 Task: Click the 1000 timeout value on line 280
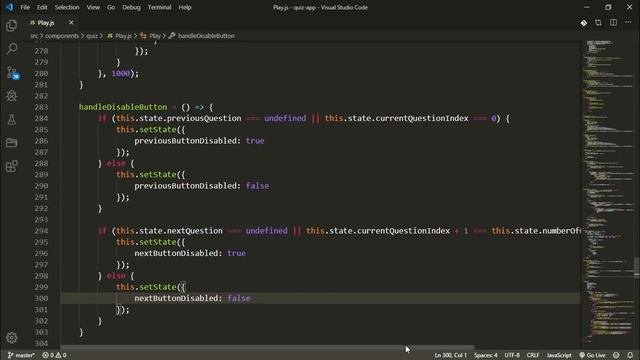pyautogui.click(x=120, y=73)
